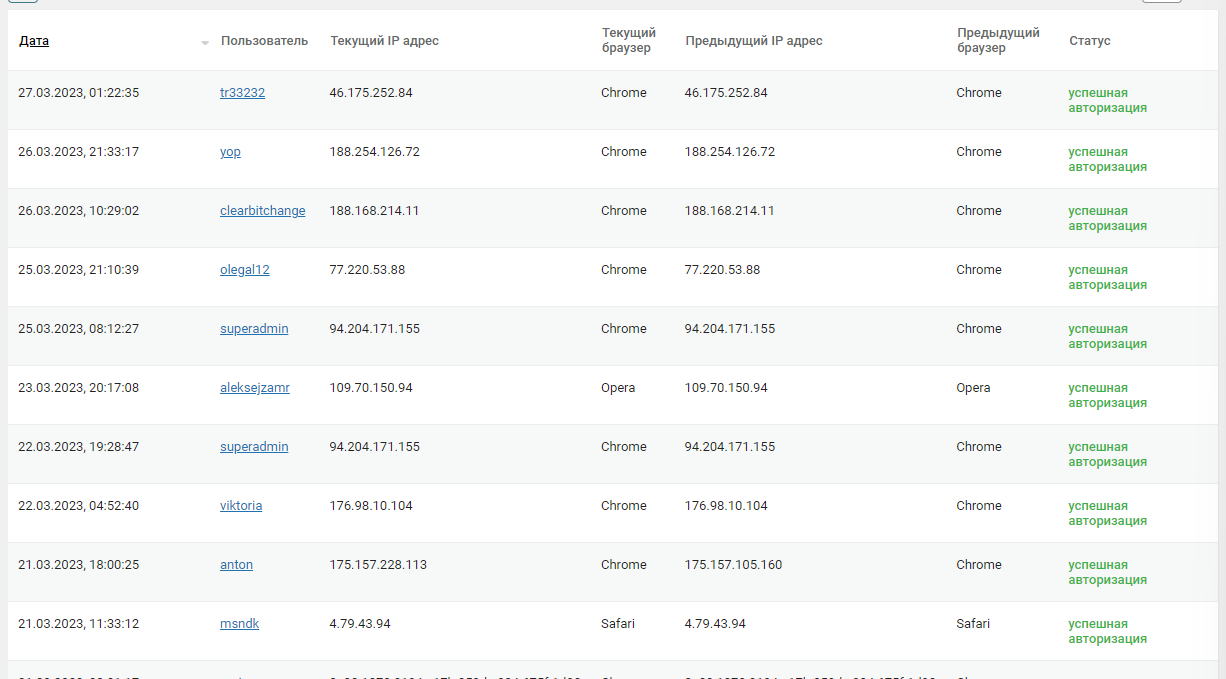Click the date cell 27.03.2023, 01:22:35
The width and height of the screenshot is (1226, 679).
(78, 93)
